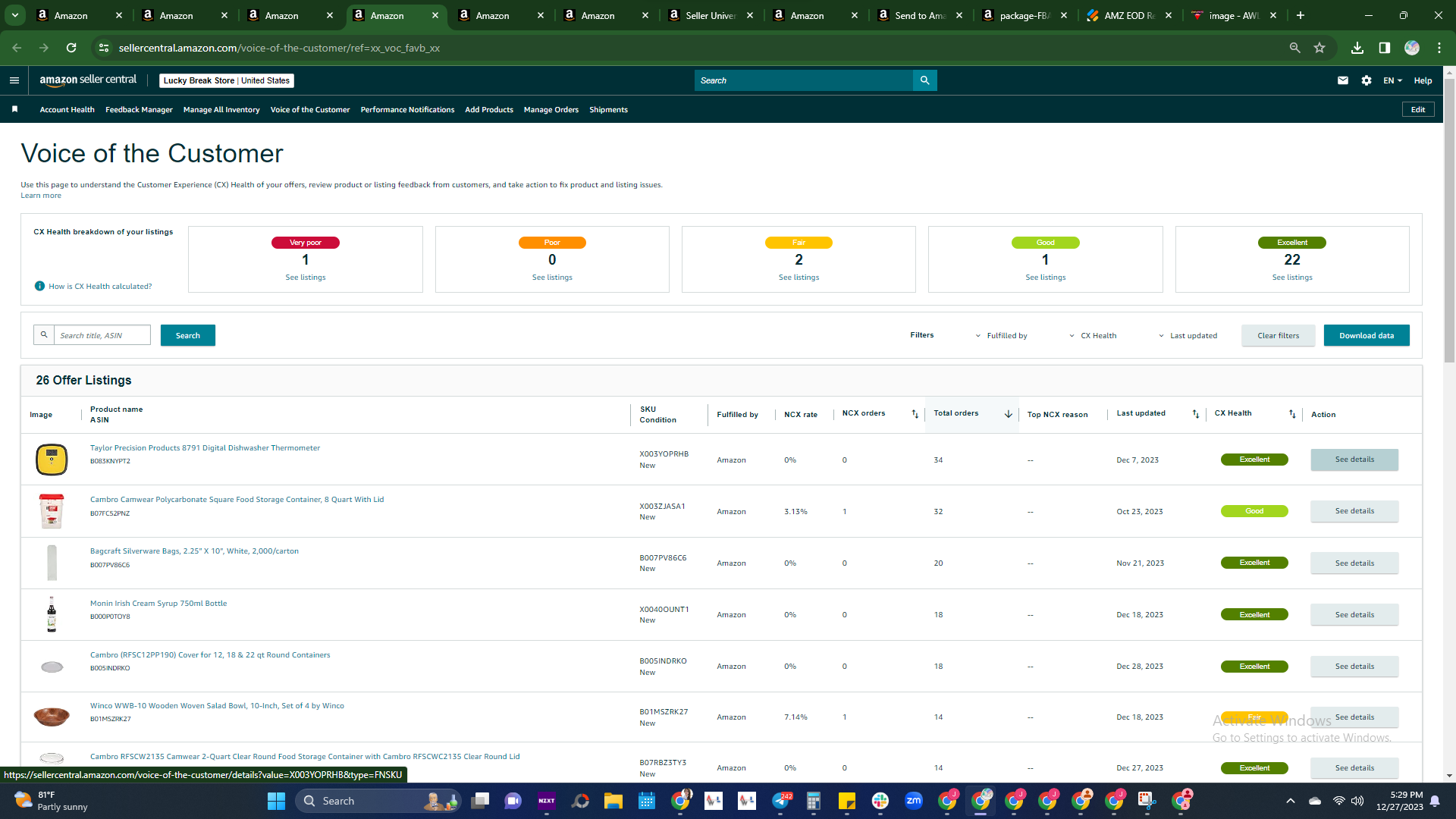
Task: Launch Calculator from the taskbar
Action: pos(814,801)
